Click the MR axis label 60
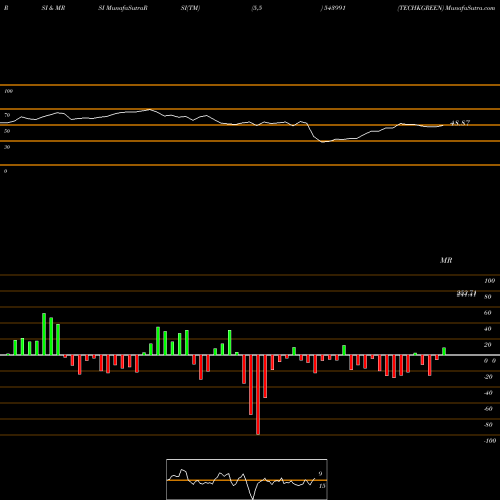The image size is (500, 500). tap(488, 313)
